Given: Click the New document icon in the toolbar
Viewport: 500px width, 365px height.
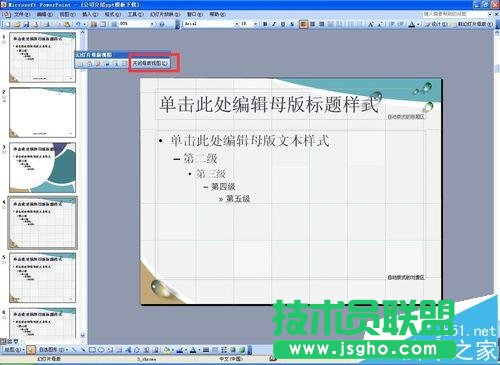Looking at the screenshot, I should pos(7,24).
